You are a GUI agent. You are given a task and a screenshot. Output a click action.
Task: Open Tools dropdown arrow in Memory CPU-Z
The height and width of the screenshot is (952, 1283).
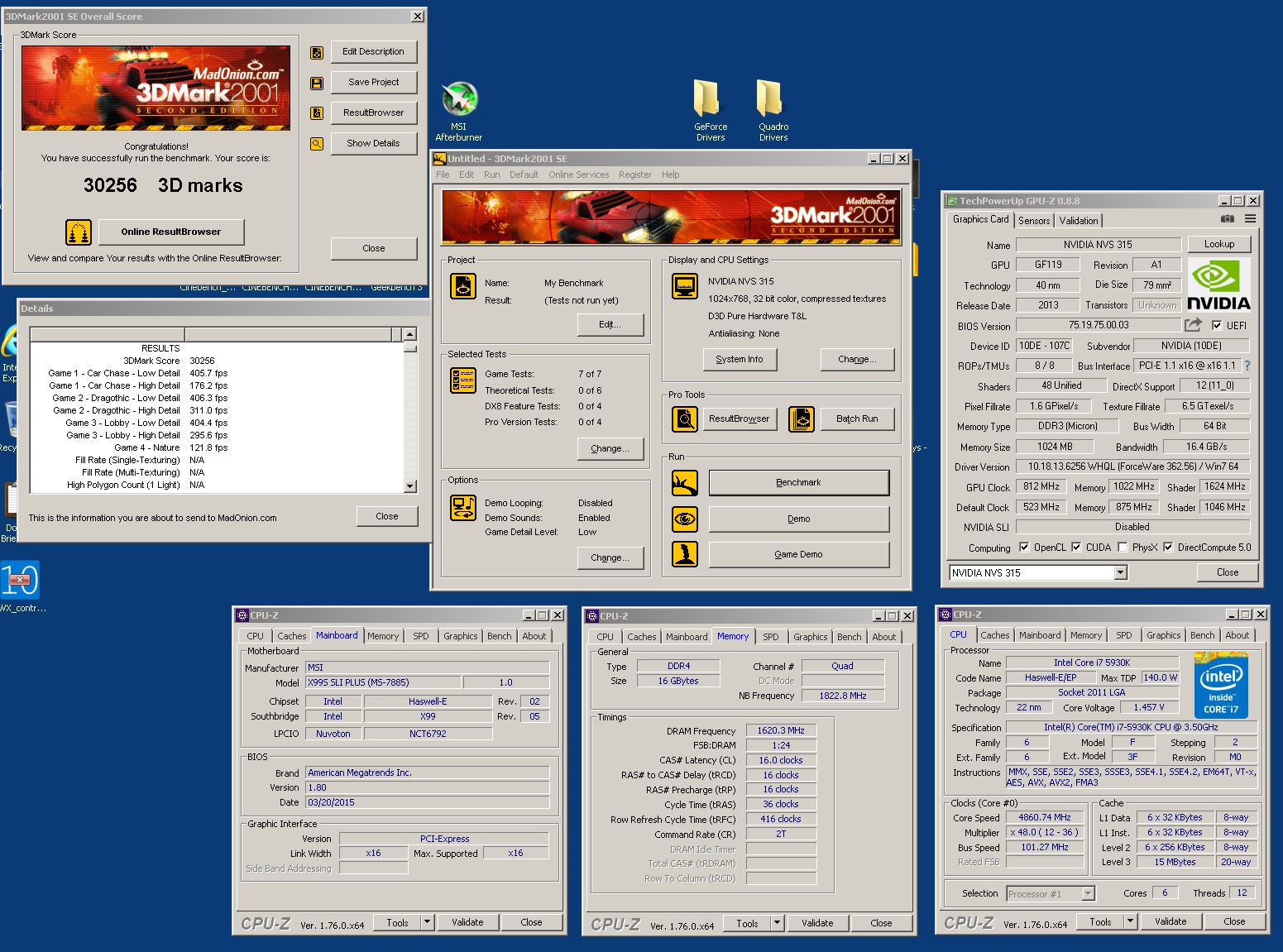pyautogui.click(x=778, y=923)
